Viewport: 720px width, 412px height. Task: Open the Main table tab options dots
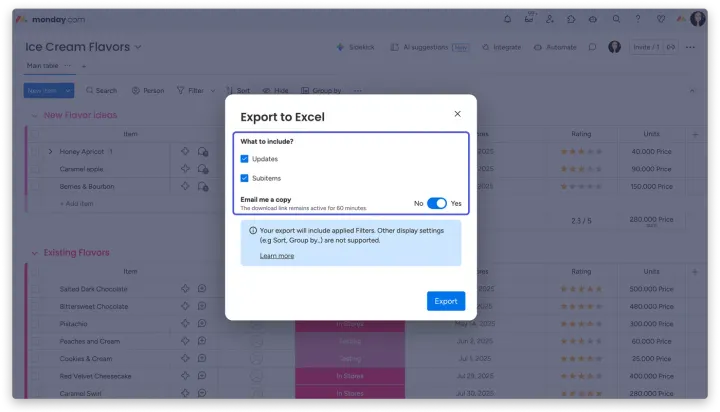(68, 66)
